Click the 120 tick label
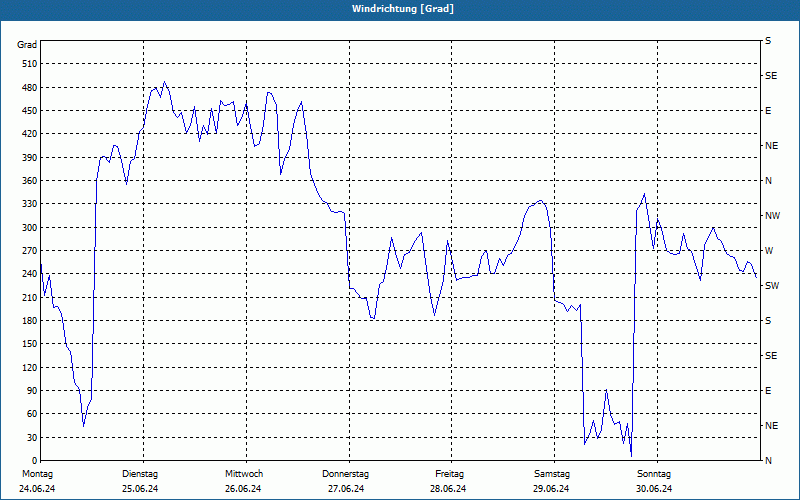This screenshot has height=500, width=800. 29,367
